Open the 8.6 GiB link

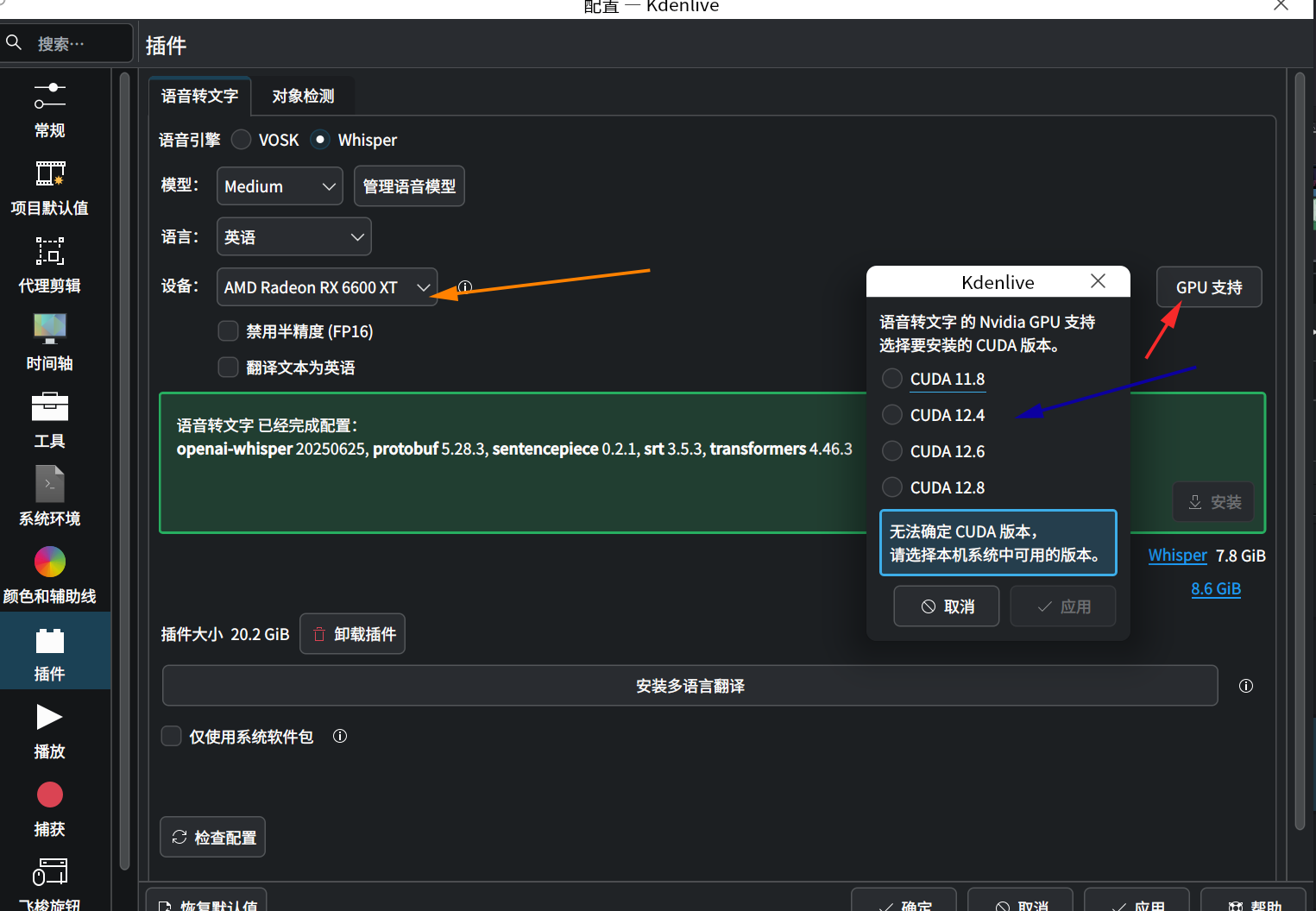pos(1216,588)
